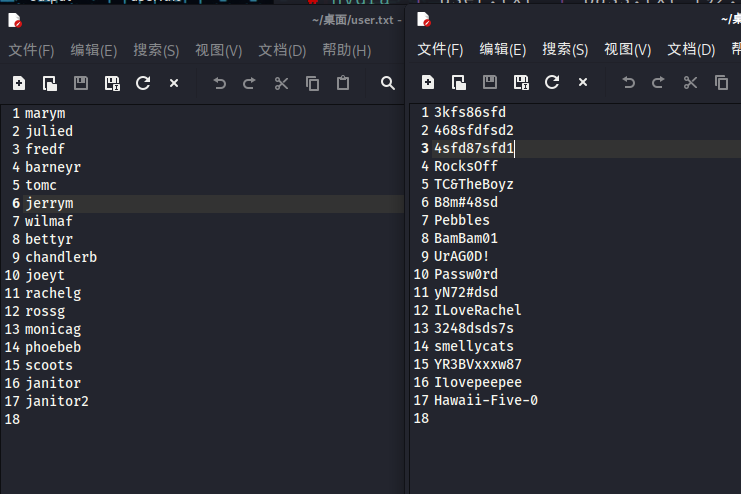
Task: Click the password 4sfd87sfd1
Action: point(474,148)
